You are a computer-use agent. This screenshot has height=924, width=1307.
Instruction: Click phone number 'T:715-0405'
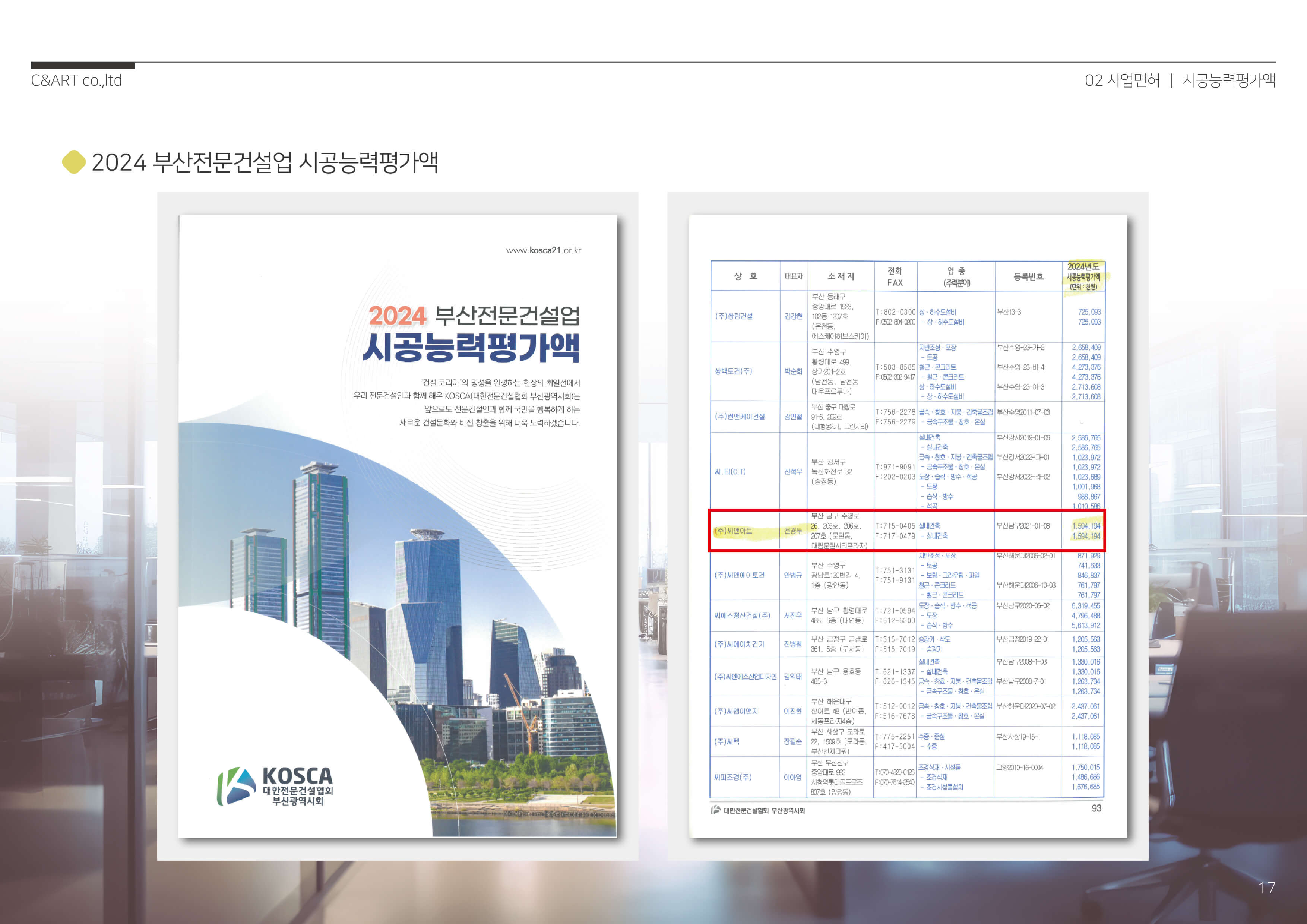point(895,526)
